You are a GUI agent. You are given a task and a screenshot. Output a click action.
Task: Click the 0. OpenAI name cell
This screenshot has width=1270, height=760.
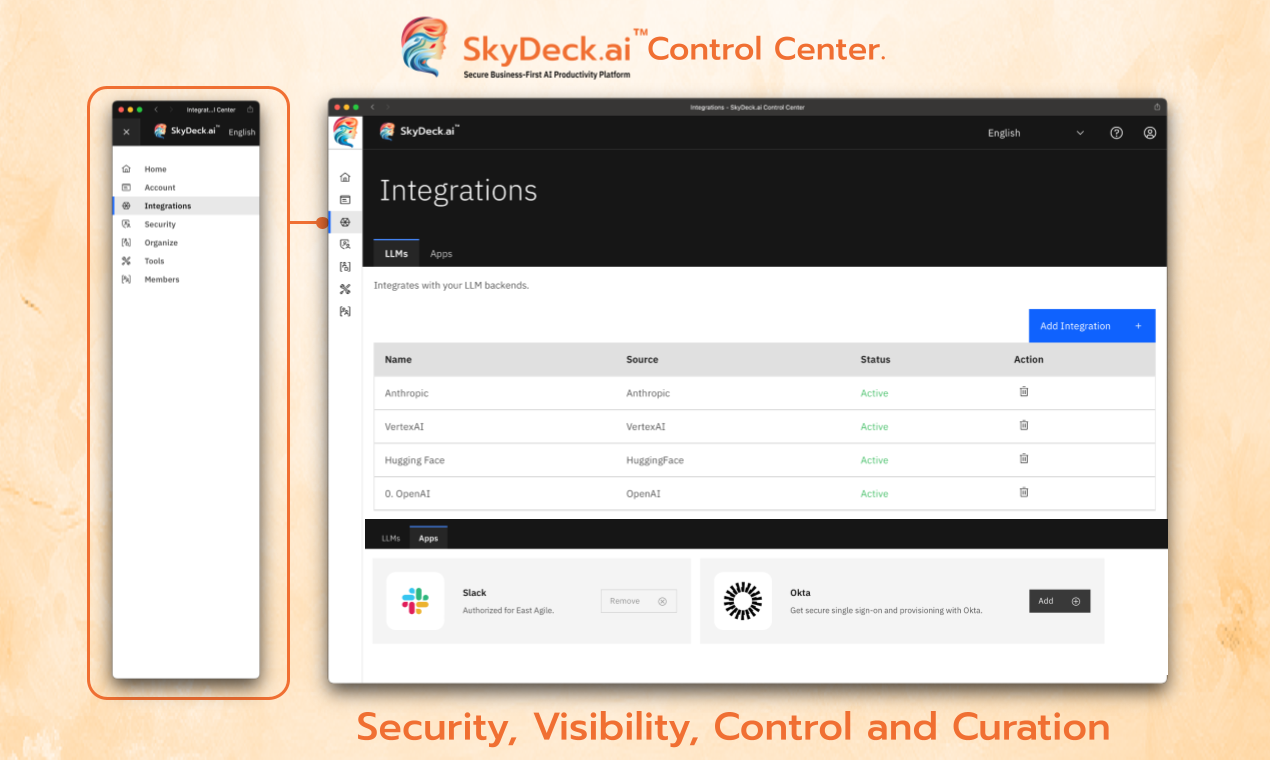pyautogui.click(x=408, y=494)
